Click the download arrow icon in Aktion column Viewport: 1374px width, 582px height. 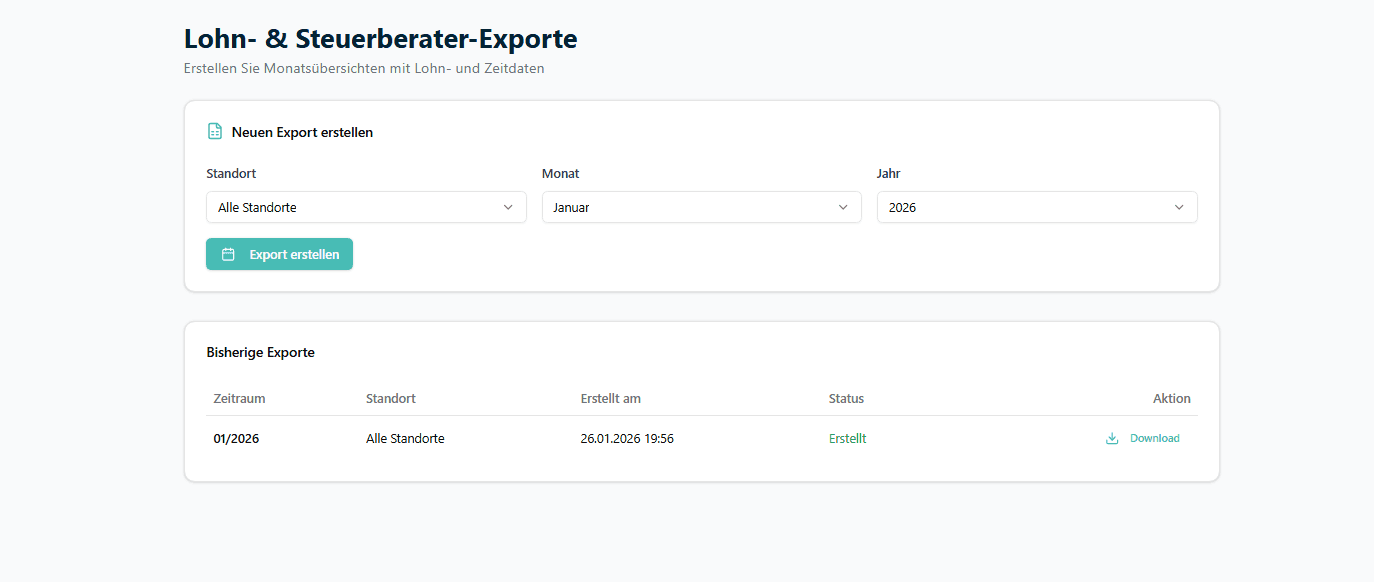click(x=1110, y=438)
